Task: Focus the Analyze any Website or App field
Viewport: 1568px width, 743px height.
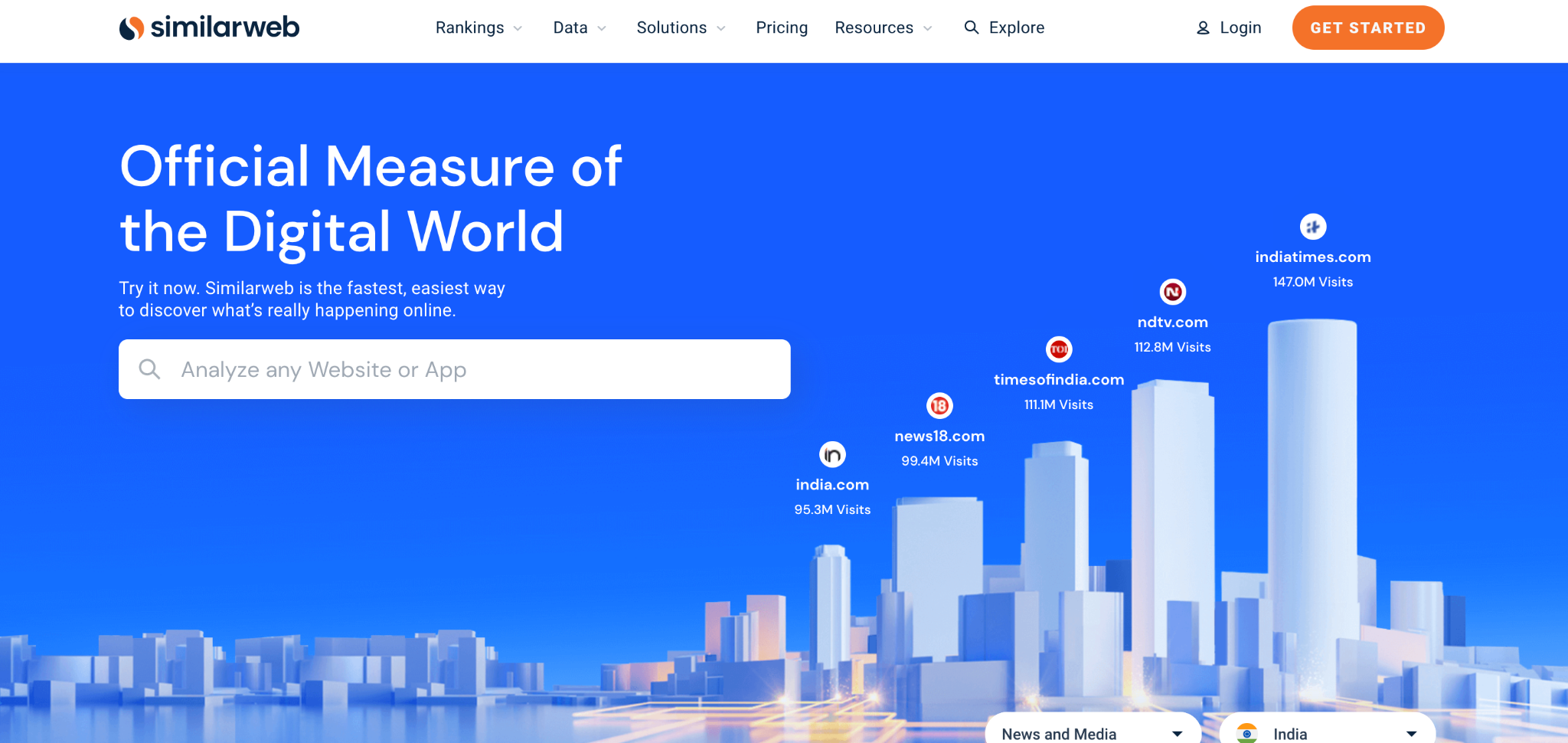Action: (455, 369)
